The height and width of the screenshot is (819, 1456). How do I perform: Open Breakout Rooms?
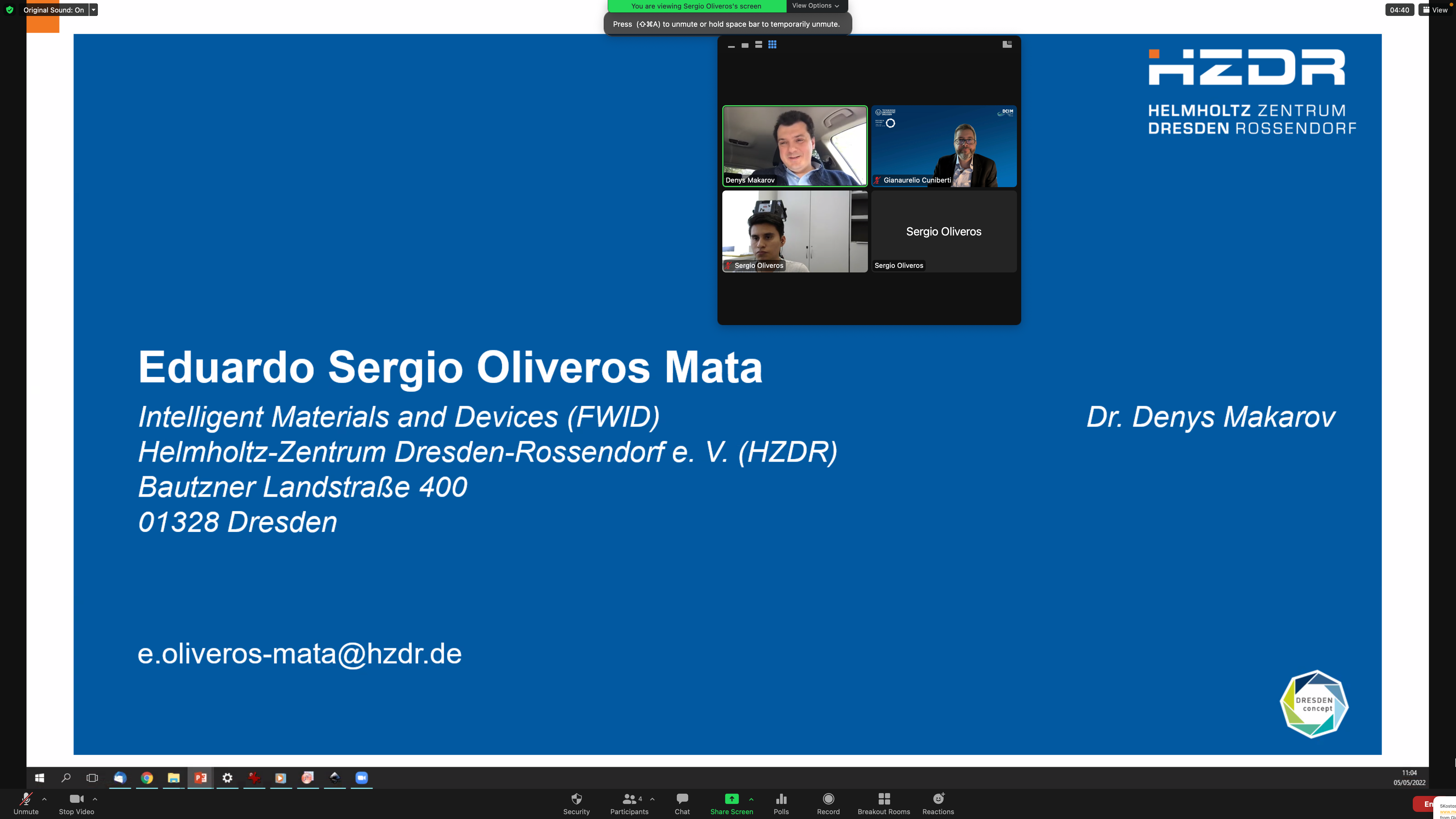(x=884, y=804)
